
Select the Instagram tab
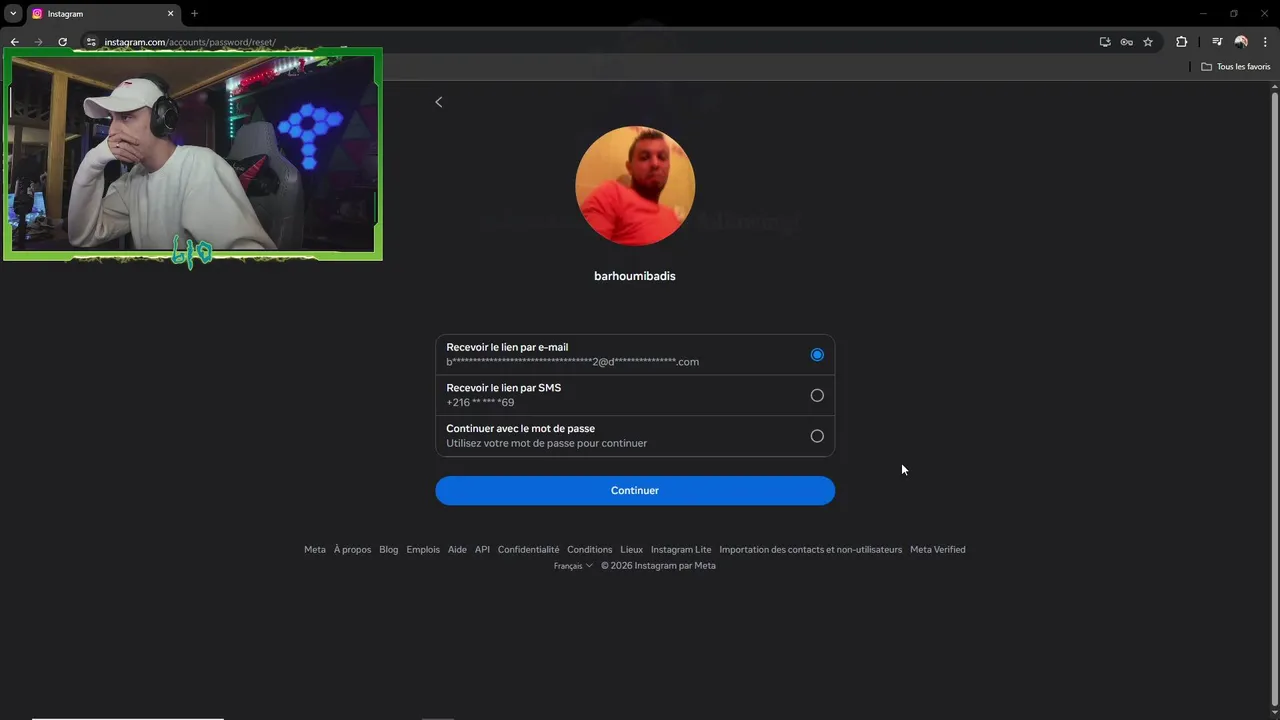coord(103,14)
